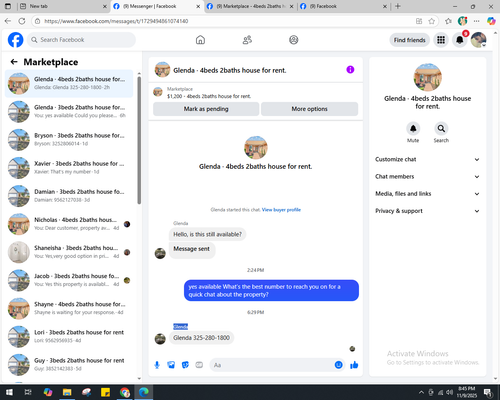
Task: Click the $1,200 listing title line
Action: tap(209, 96)
